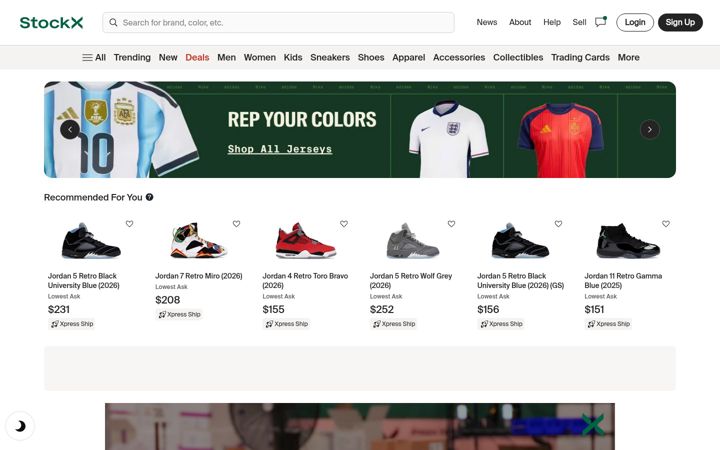Screen dimensions: 720x450
Task: Favorite the Jordan 5 Retro Wolf Grey
Action: tap(451, 224)
